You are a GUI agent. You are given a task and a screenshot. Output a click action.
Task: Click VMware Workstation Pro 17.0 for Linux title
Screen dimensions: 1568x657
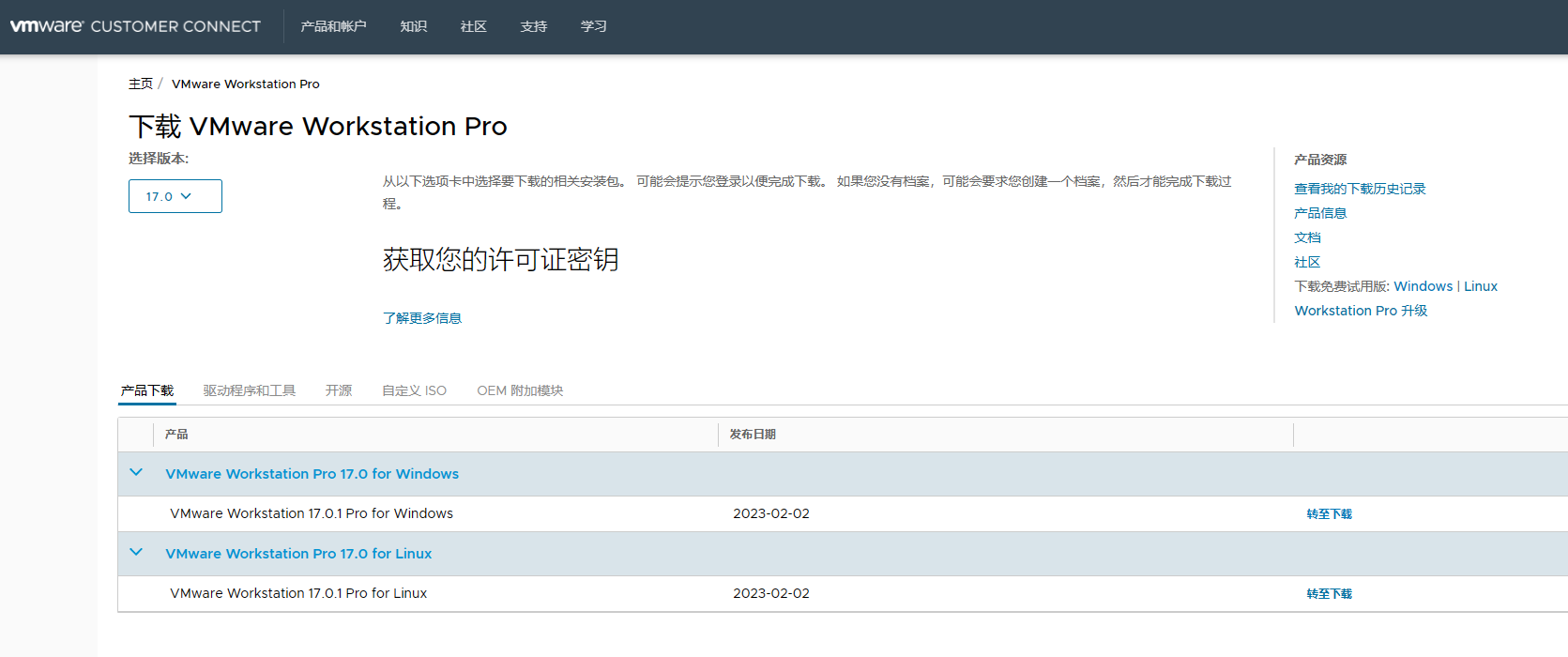[x=298, y=554]
